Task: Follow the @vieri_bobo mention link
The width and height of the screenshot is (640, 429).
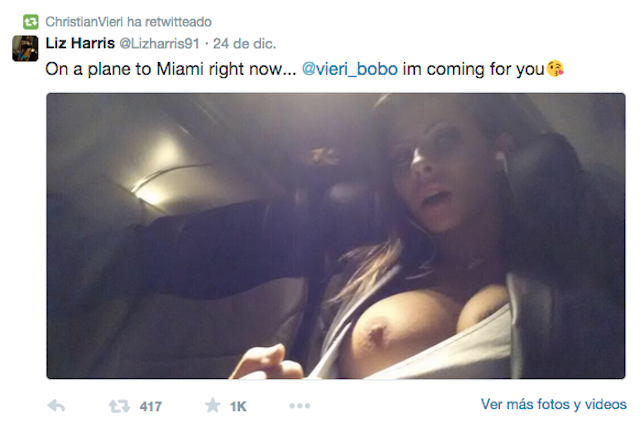Action: (349, 69)
